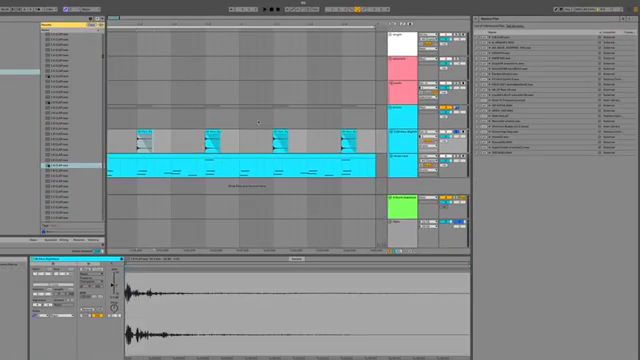Arm the first white track for recording

point(463,35)
